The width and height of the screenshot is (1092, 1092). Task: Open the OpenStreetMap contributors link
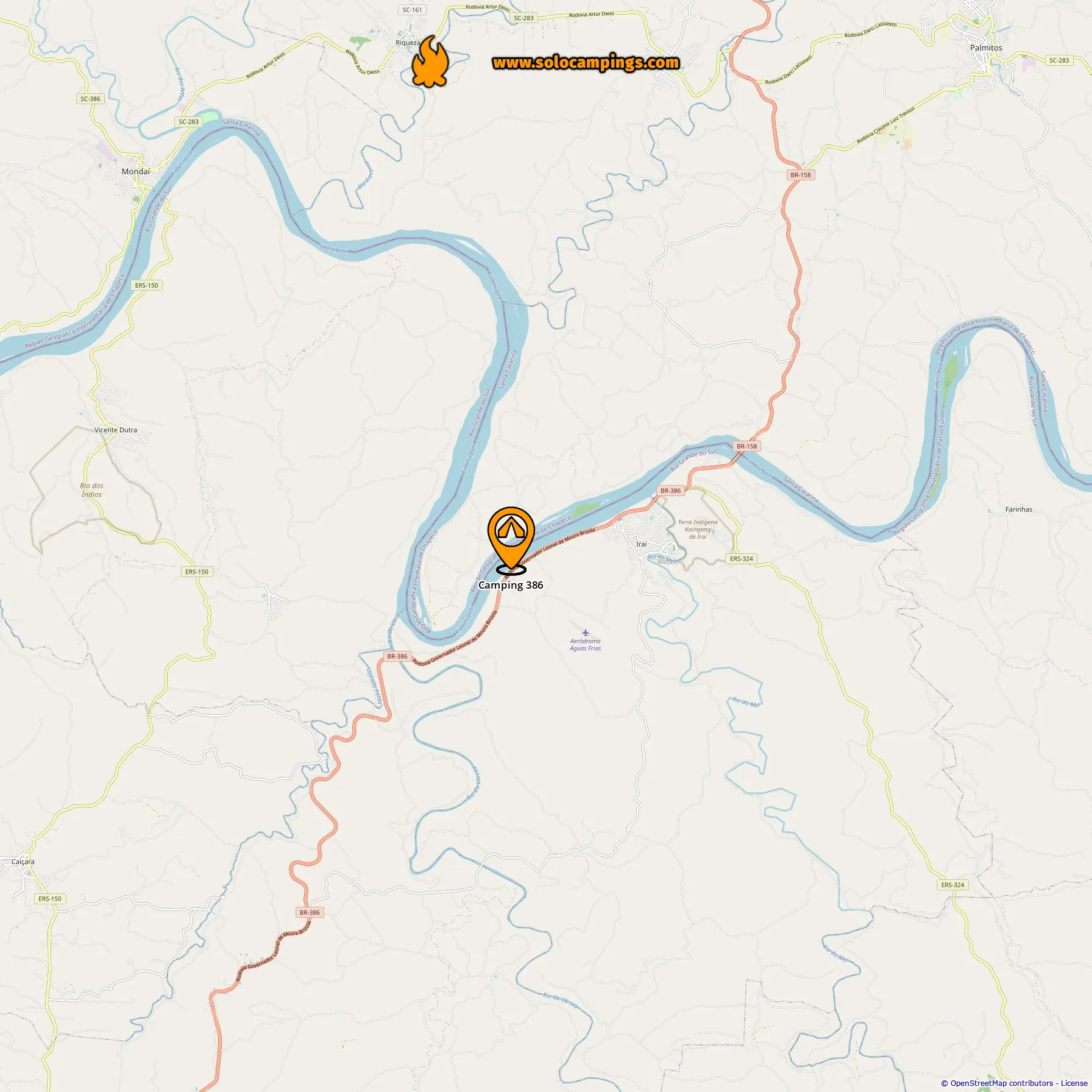click(x=1001, y=1083)
